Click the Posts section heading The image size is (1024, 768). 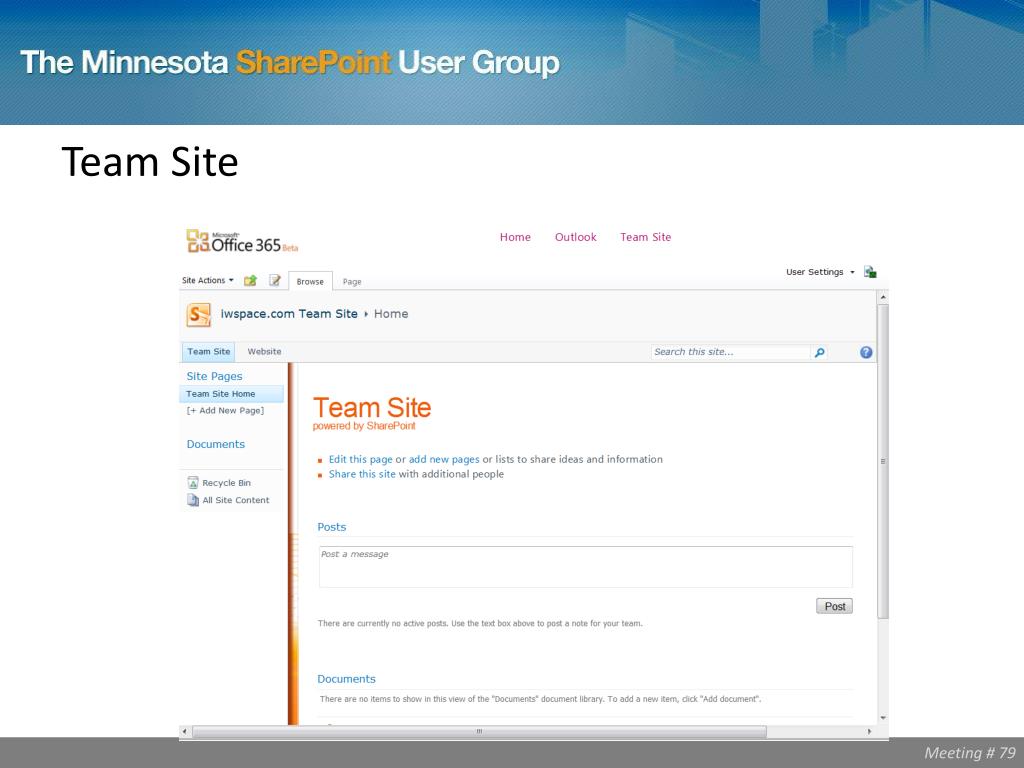tap(332, 527)
